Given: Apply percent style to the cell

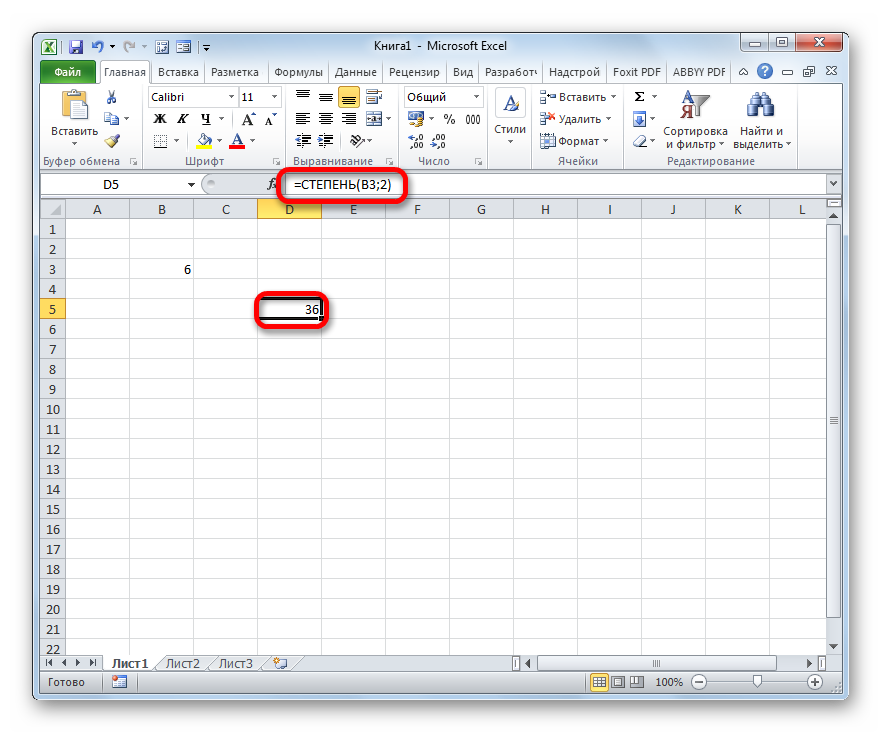Looking at the screenshot, I should tap(448, 119).
